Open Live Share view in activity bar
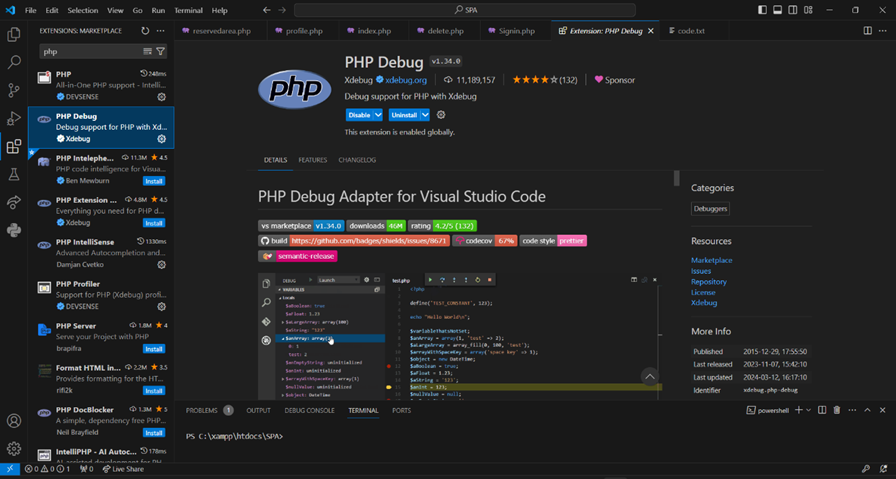 click(x=14, y=202)
